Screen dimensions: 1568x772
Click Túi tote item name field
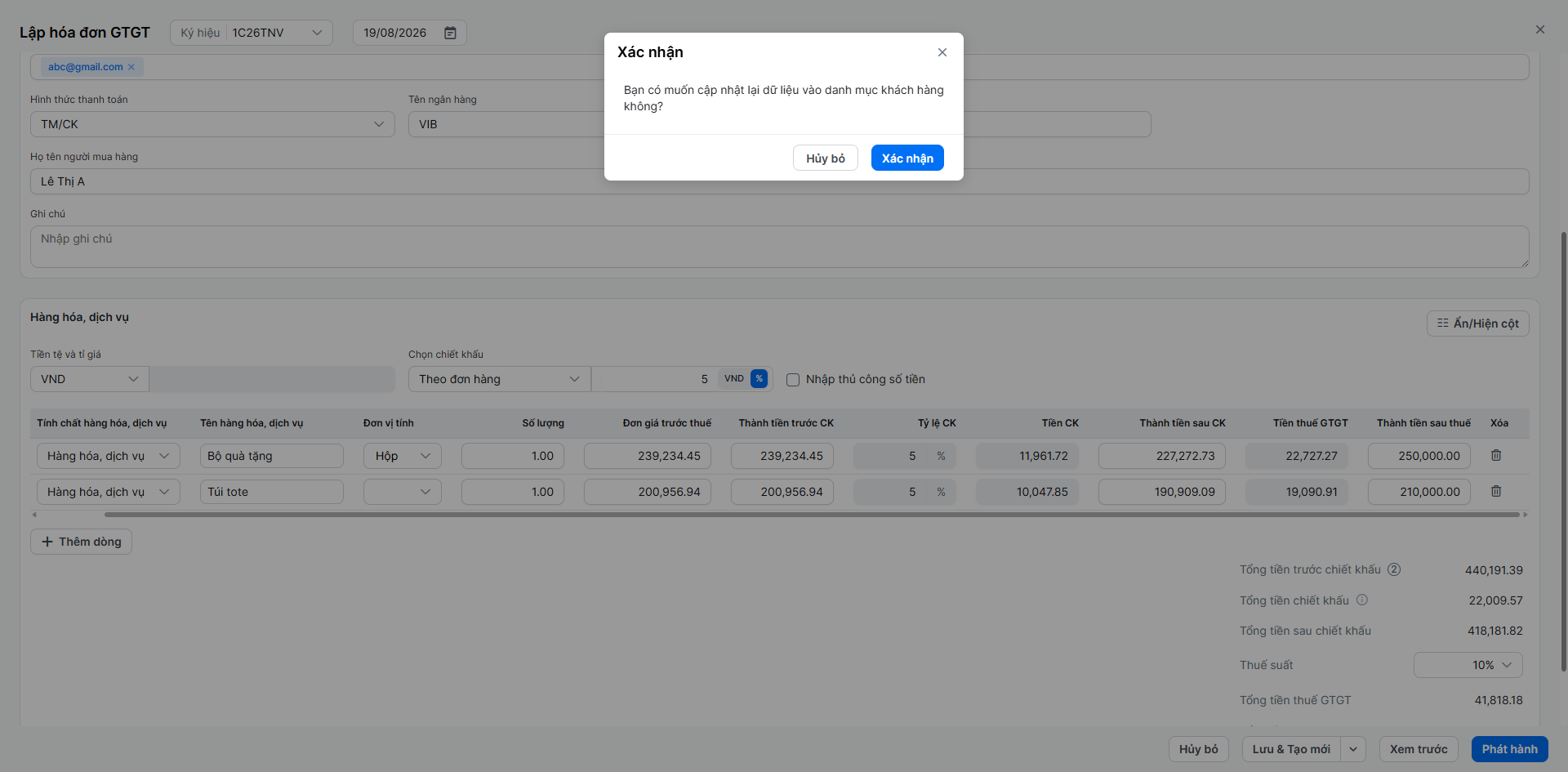272,492
